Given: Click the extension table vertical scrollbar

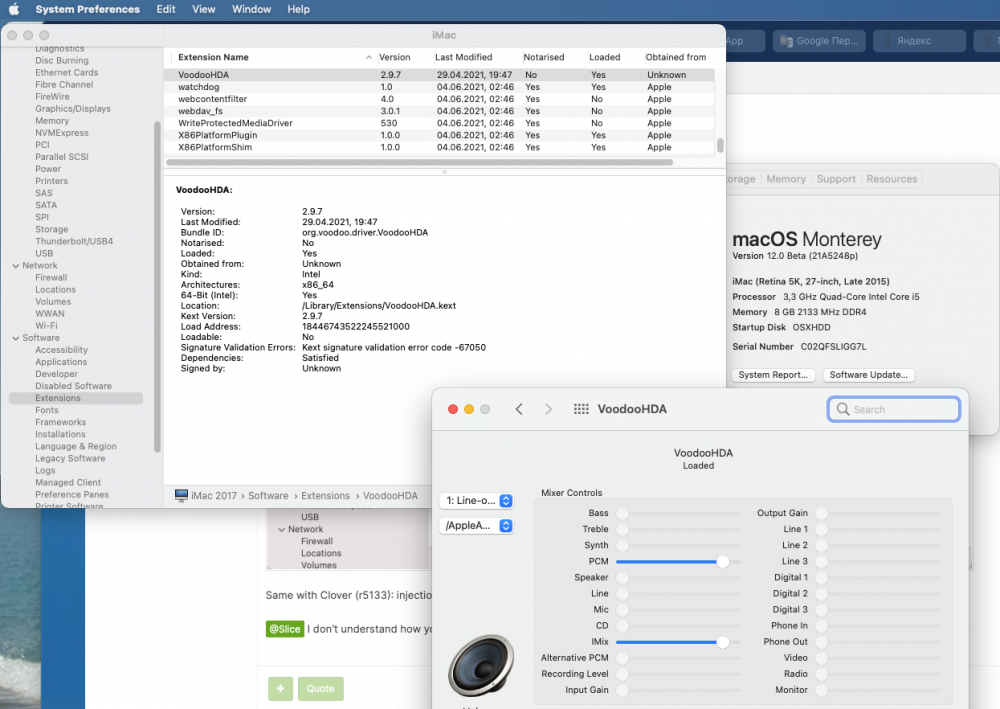Looking at the screenshot, I should pyautogui.click(x=720, y=145).
